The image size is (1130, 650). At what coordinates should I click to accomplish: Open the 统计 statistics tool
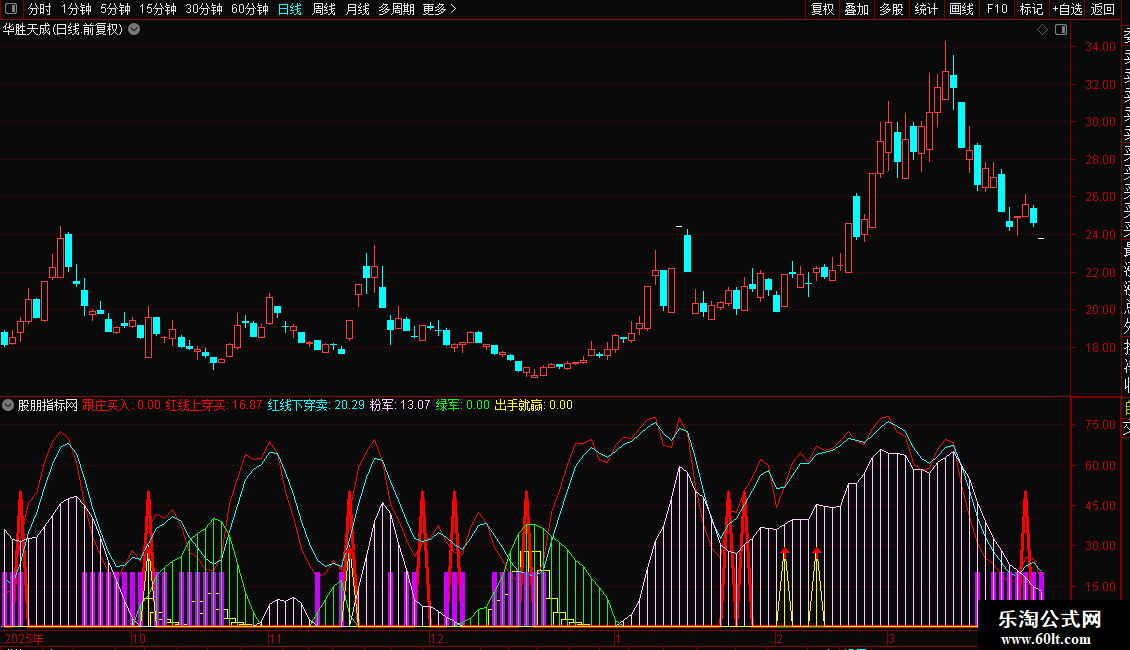click(x=926, y=9)
